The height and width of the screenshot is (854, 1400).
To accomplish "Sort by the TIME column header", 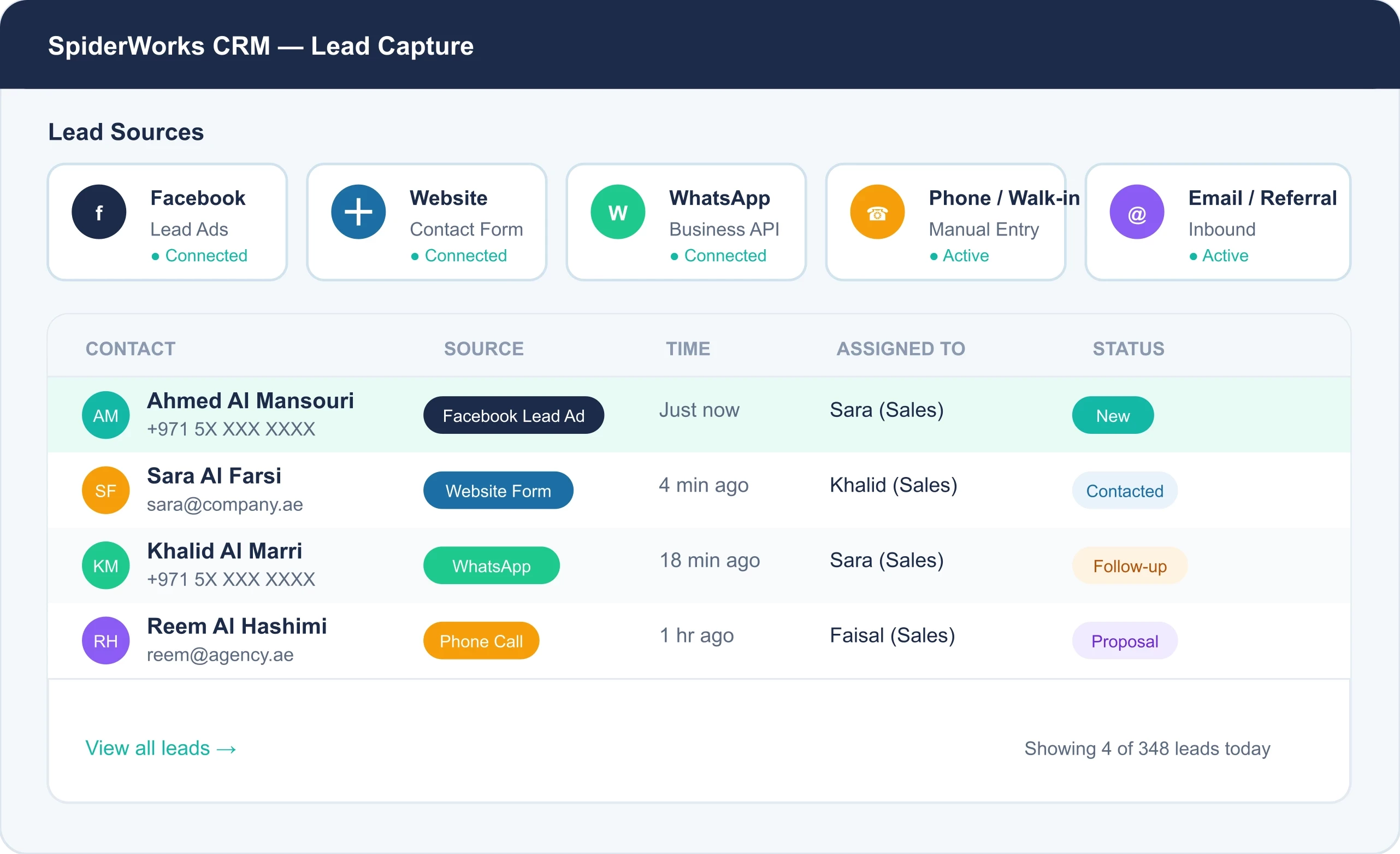I will (x=688, y=348).
